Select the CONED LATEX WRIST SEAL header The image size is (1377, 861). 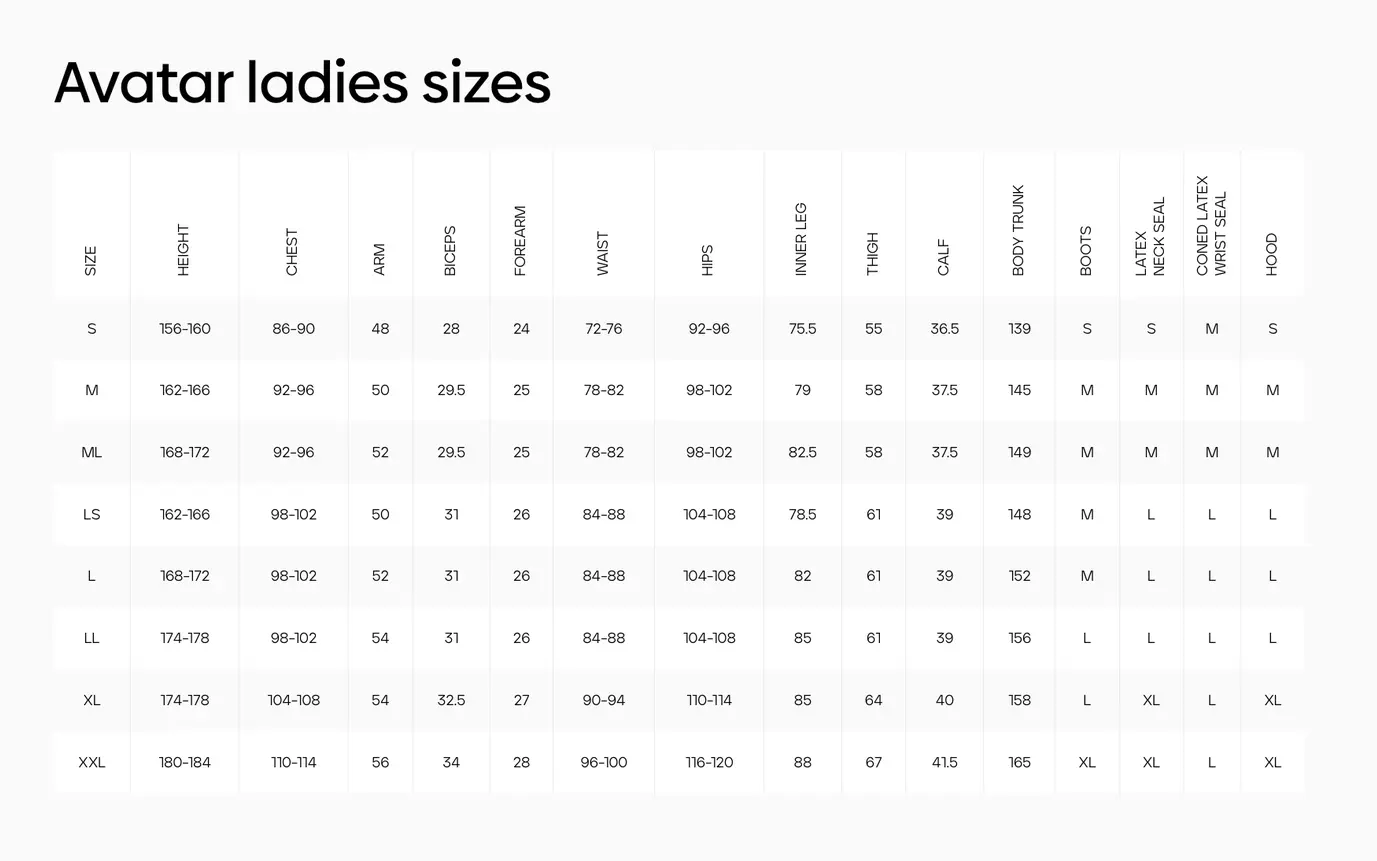(x=1211, y=226)
